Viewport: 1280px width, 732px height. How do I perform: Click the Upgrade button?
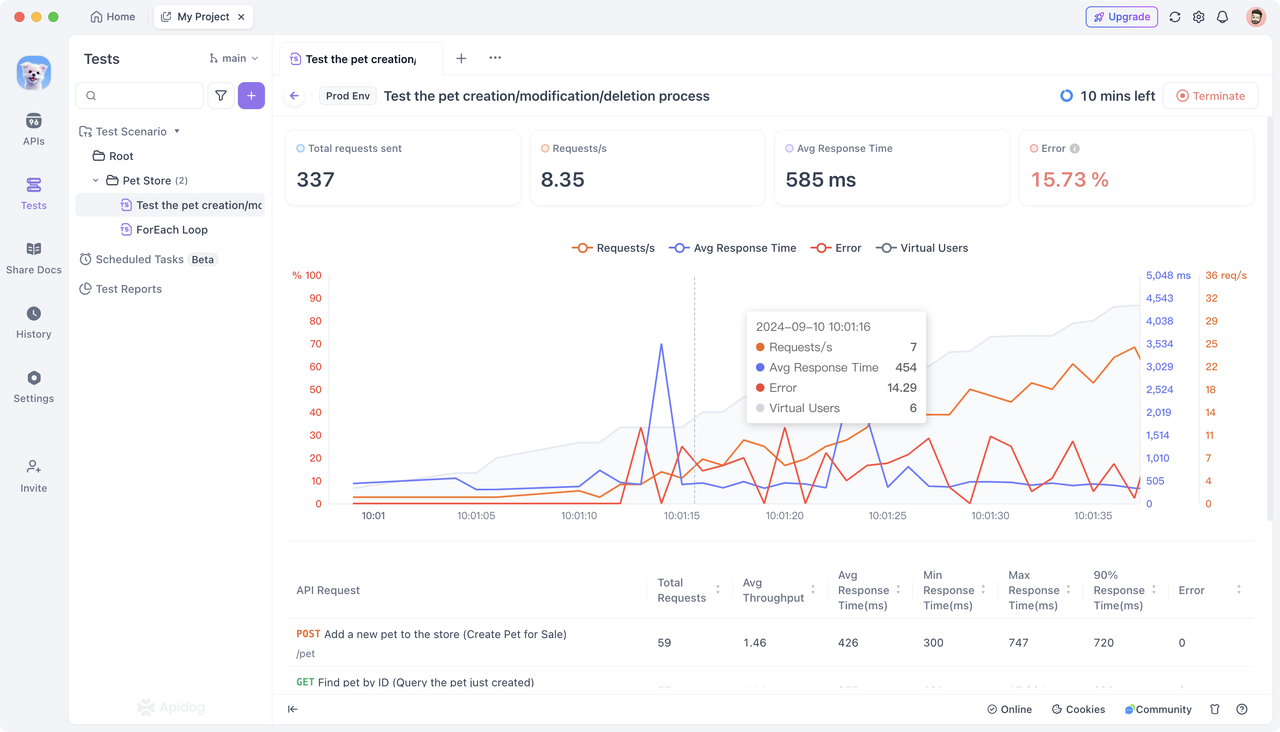tap(1121, 17)
